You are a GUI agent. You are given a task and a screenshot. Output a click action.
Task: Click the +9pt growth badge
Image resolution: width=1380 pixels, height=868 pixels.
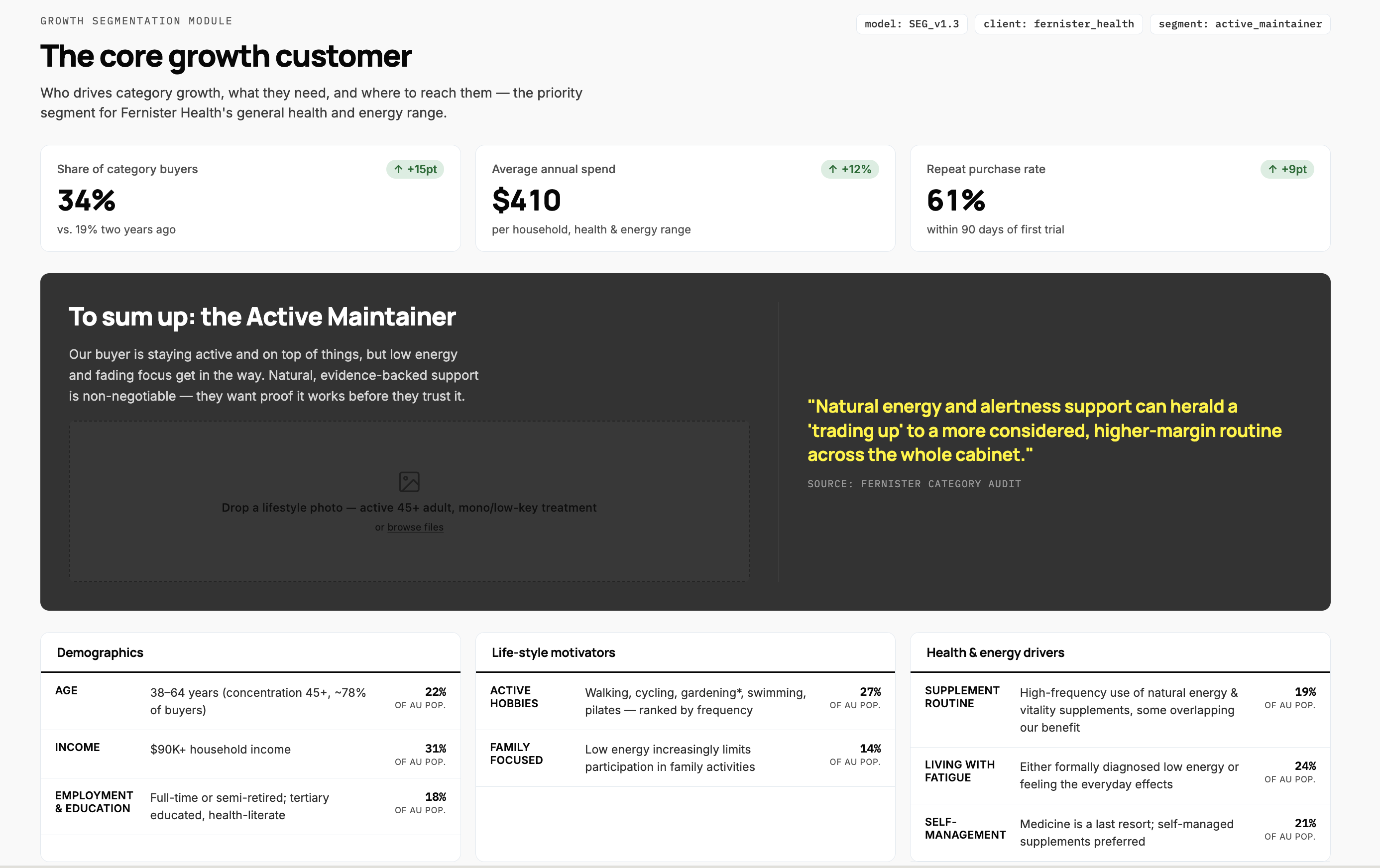pyautogui.click(x=1287, y=169)
